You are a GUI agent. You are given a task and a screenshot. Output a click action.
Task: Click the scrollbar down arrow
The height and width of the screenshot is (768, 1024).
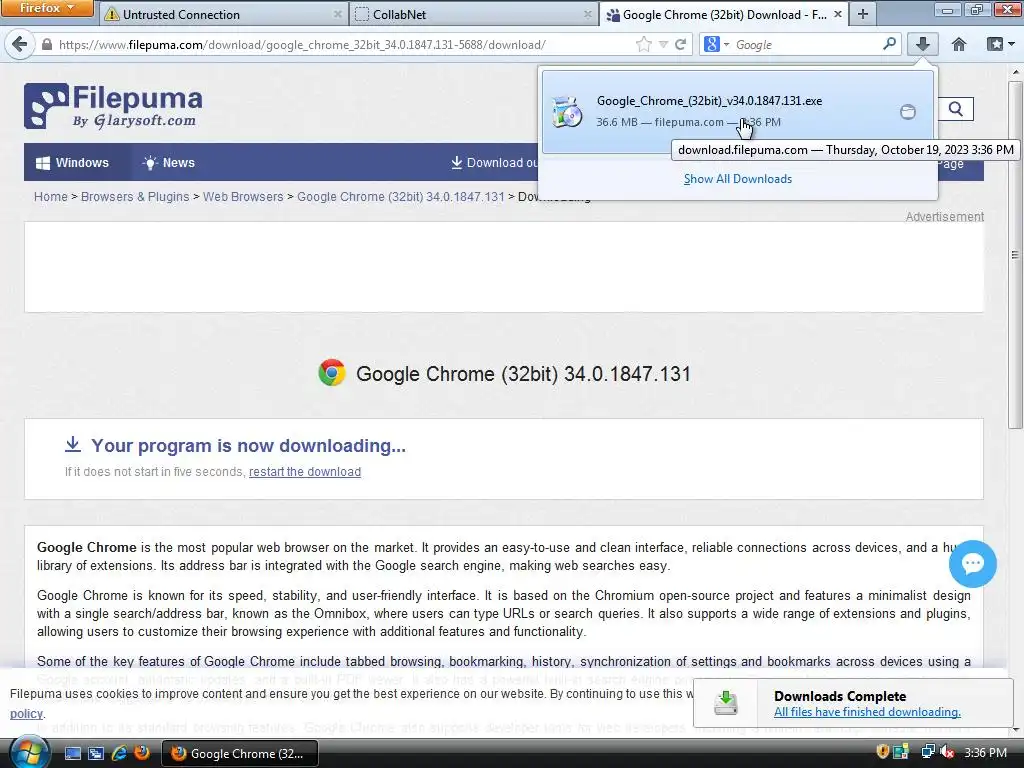pyautogui.click(x=1015, y=729)
